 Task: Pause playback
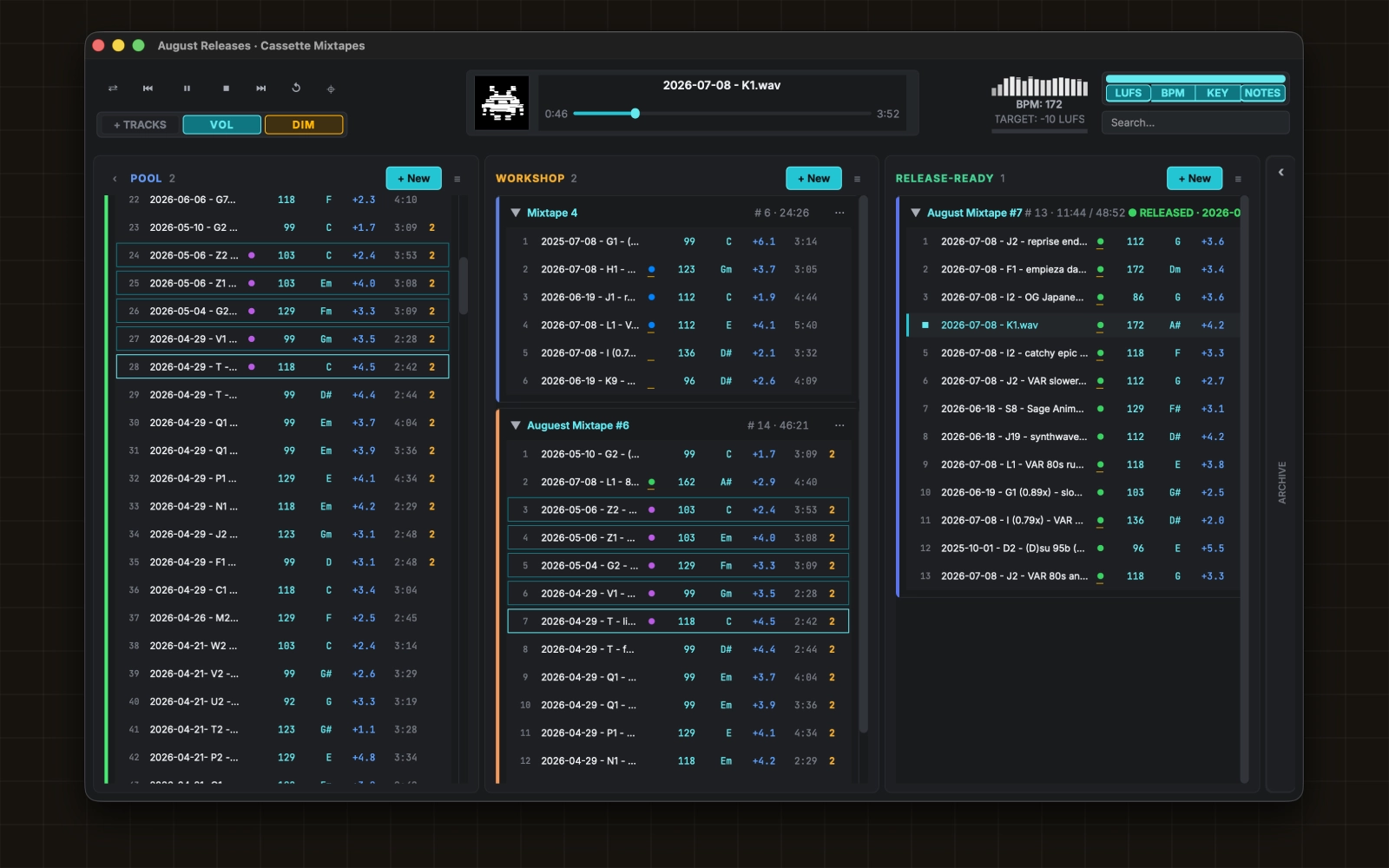pos(187,89)
